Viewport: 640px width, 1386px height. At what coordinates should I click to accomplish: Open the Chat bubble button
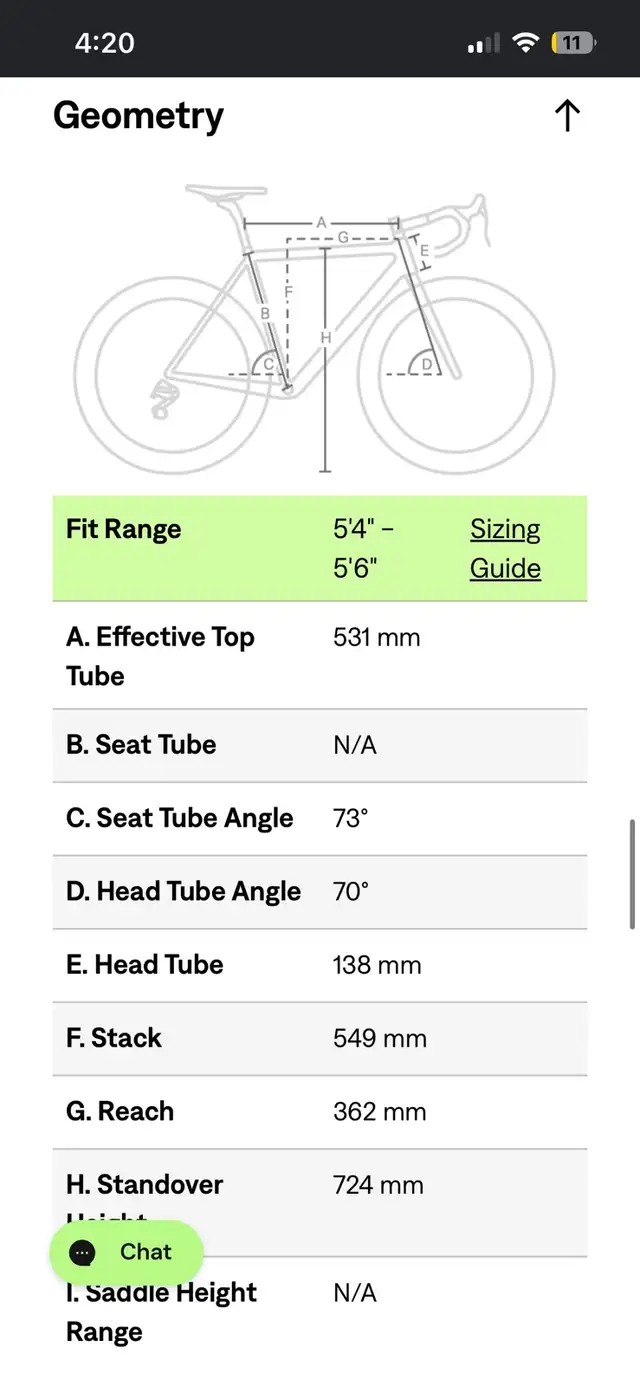pyautogui.click(x=126, y=1252)
